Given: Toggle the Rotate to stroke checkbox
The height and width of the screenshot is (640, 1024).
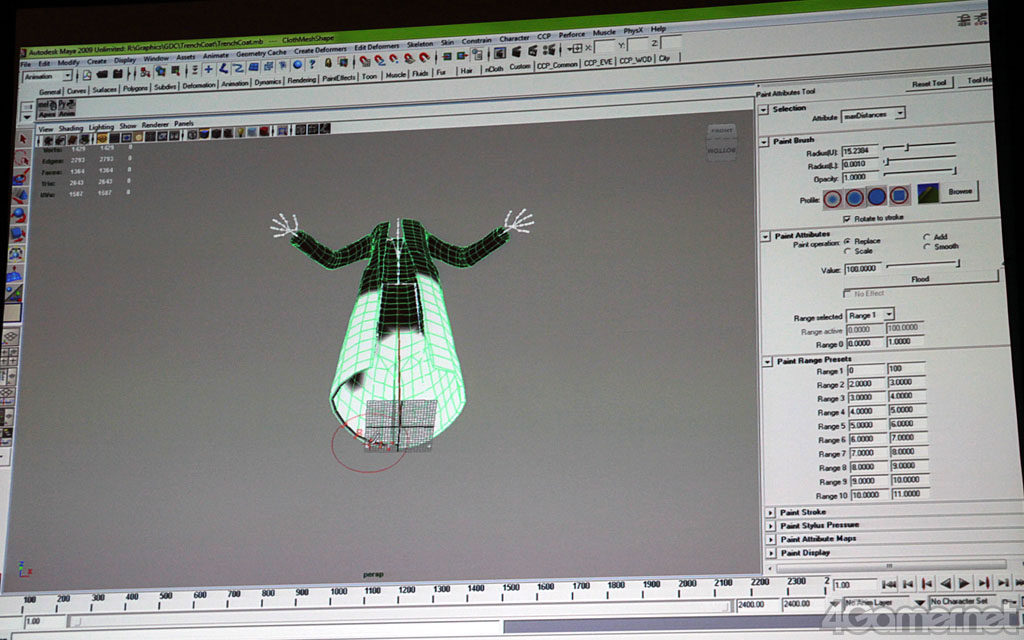Looking at the screenshot, I should tap(848, 217).
